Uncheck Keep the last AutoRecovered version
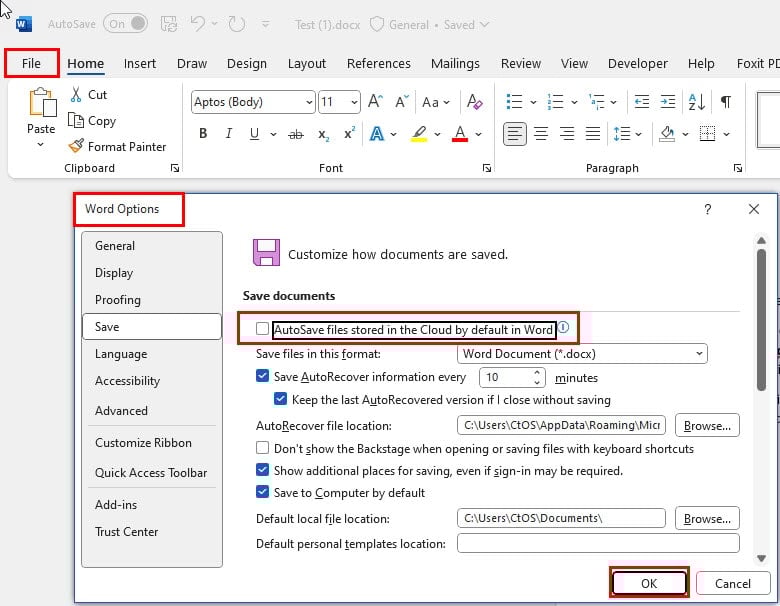 pos(280,399)
